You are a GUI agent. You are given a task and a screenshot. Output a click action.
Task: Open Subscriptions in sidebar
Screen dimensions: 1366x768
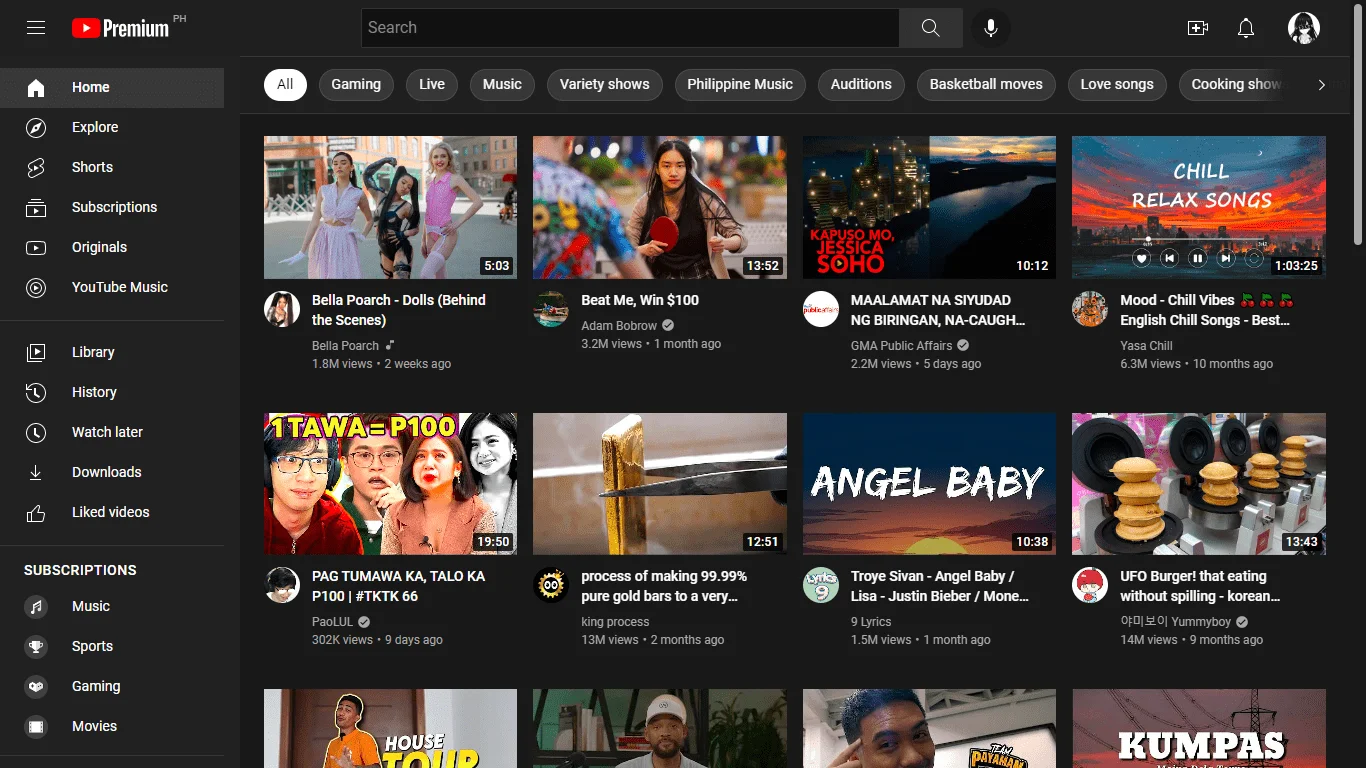pos(112,207)
